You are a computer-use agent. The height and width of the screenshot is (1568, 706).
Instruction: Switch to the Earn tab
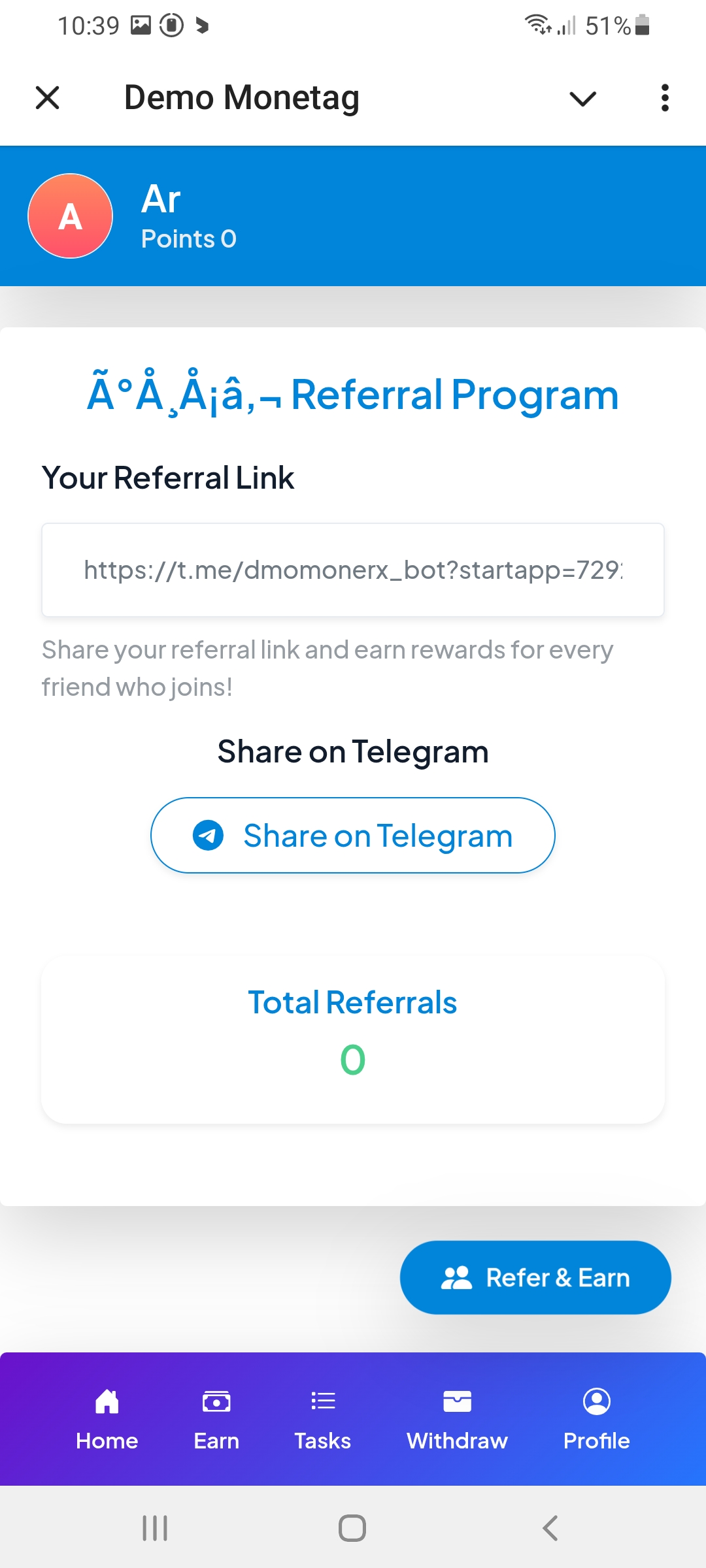[x=216, y=1418]
